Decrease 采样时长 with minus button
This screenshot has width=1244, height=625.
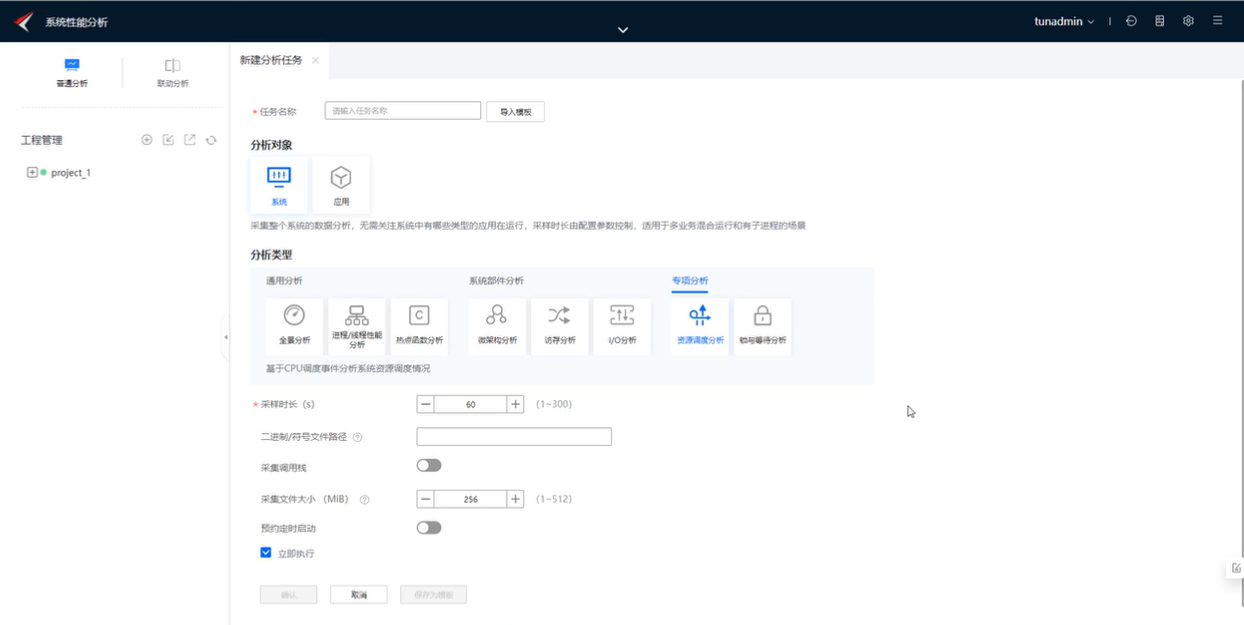pyautogui.click(x=426, y=404)
